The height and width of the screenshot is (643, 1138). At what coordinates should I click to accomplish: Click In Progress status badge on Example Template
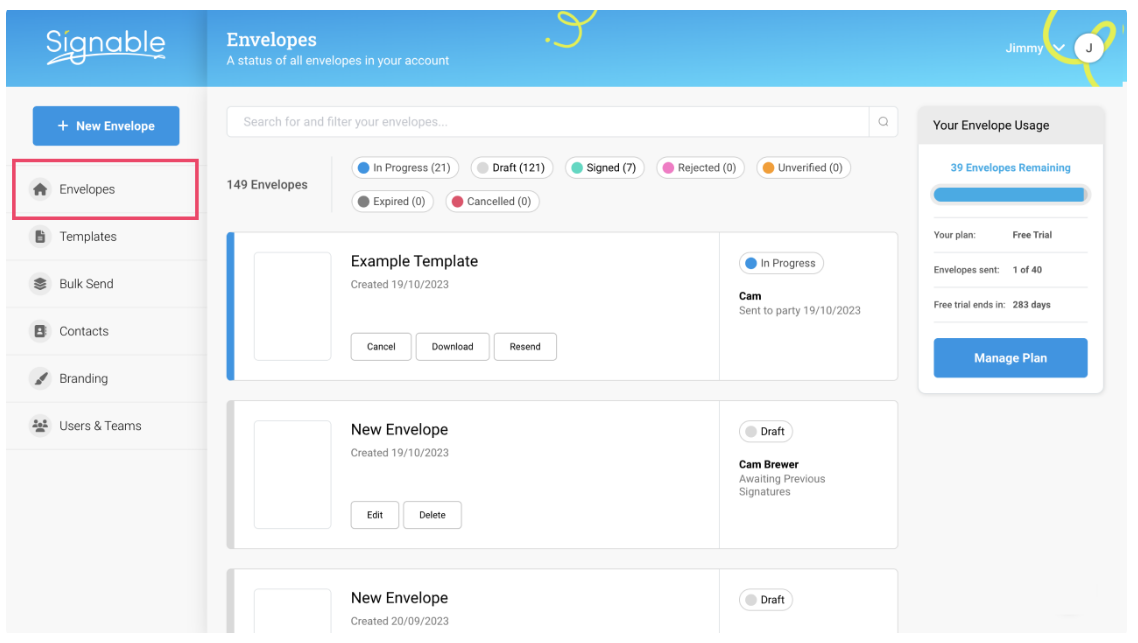click(781, 263)
